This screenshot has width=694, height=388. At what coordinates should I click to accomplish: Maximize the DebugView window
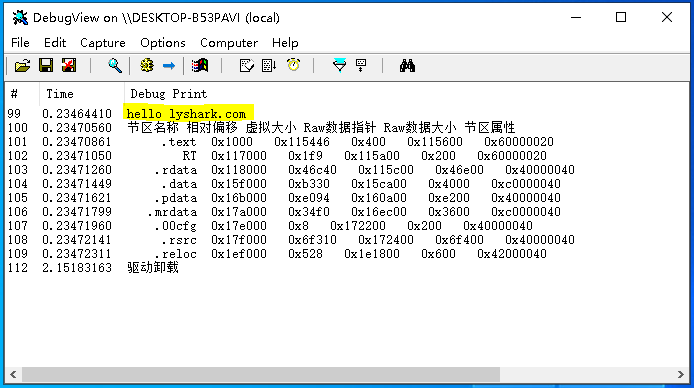[x=621, y=18]
